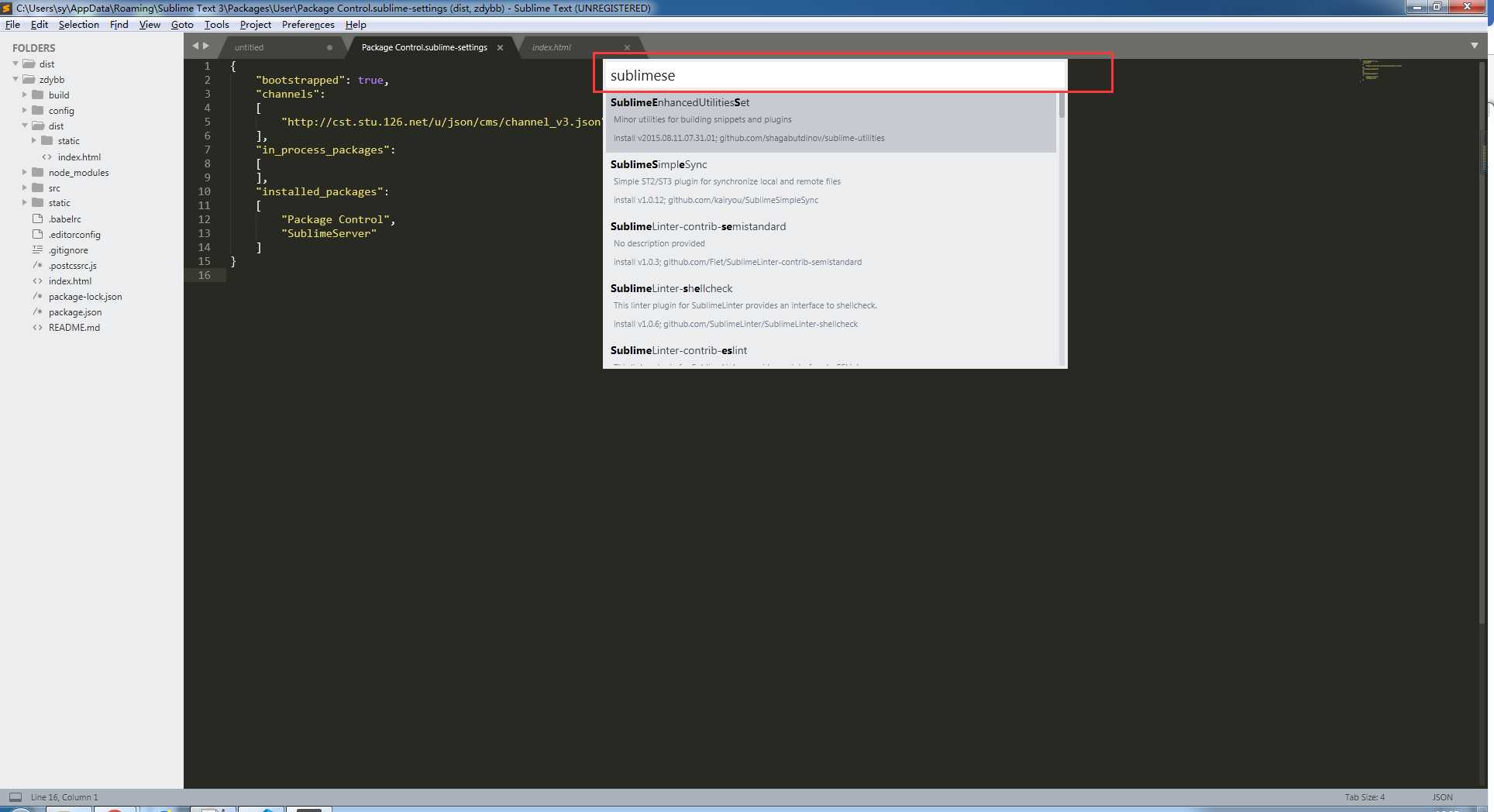Select SublimeLinter-shellcheck package
The image size is (1494, 812).
(x=830, y=307)
